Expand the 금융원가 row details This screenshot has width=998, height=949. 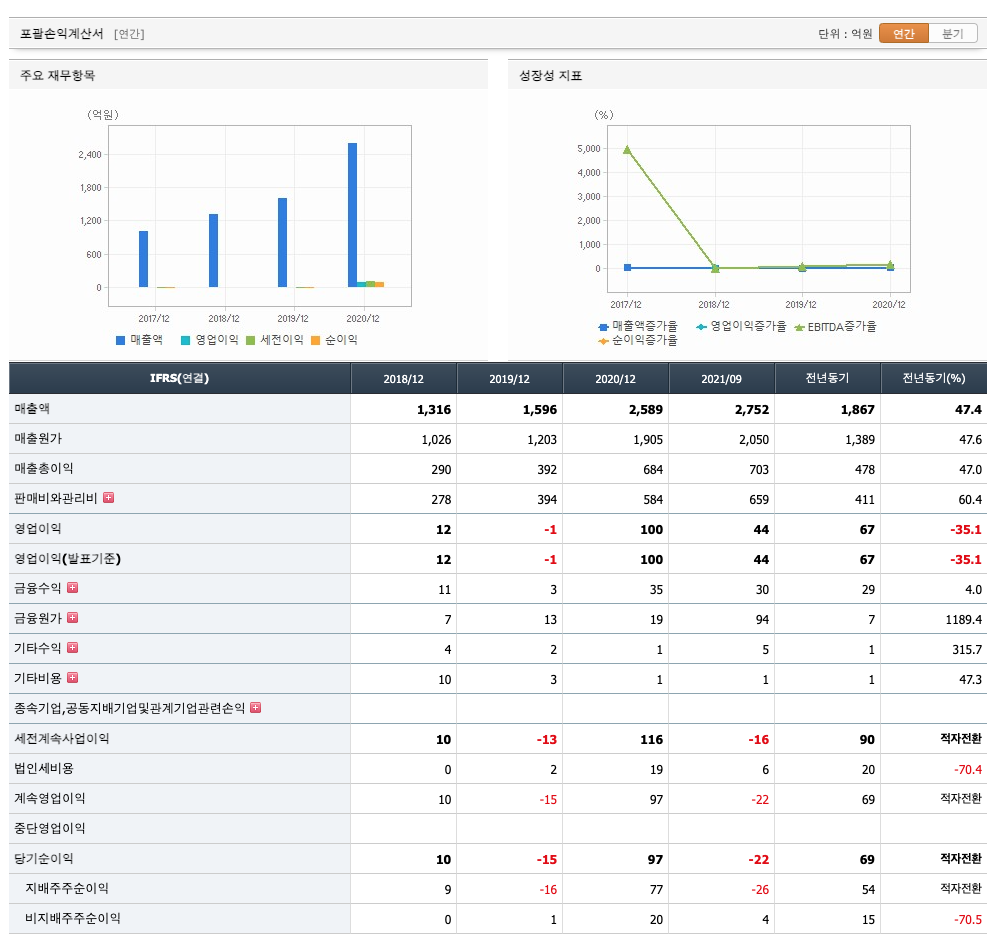73,617
